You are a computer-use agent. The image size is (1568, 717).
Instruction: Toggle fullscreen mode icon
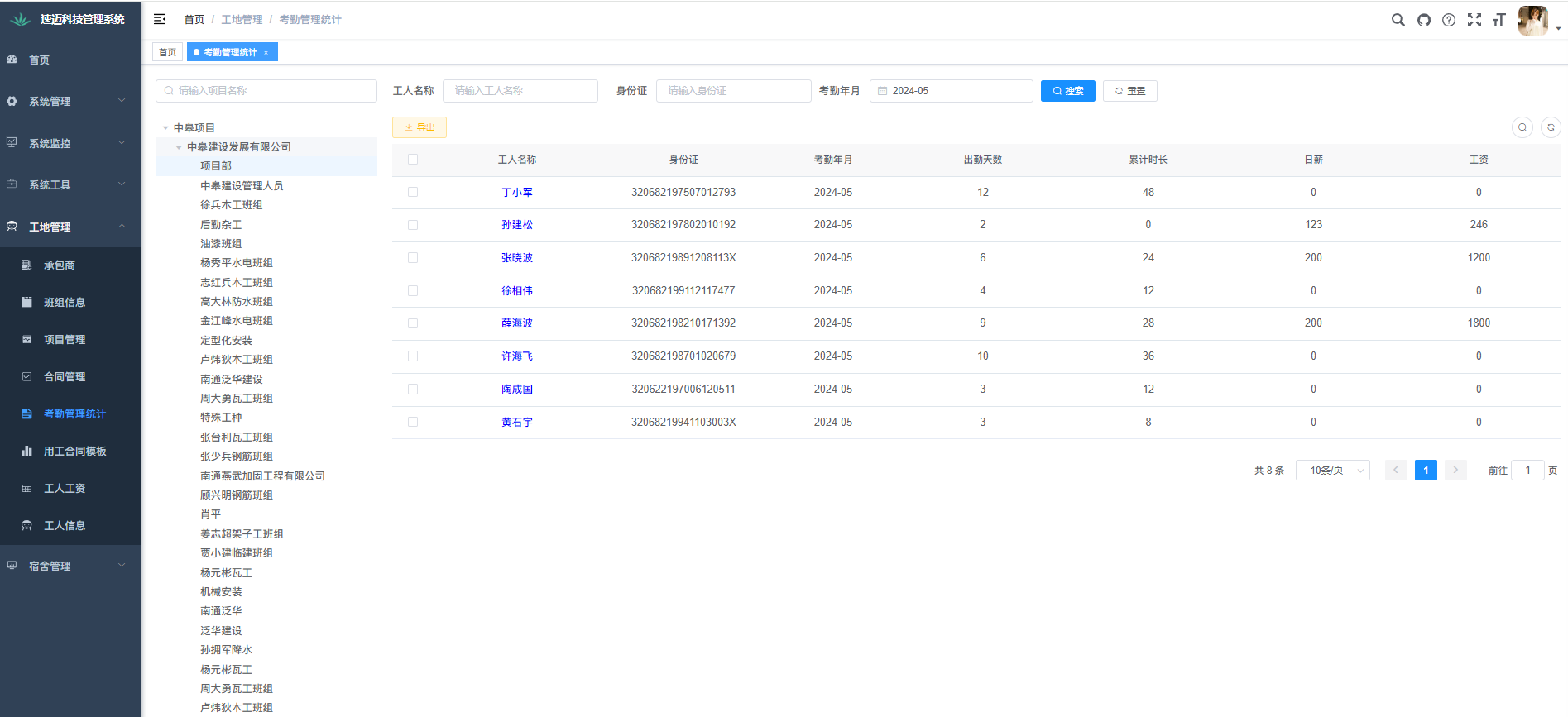pyautogui.click(x=1474, y=20)
